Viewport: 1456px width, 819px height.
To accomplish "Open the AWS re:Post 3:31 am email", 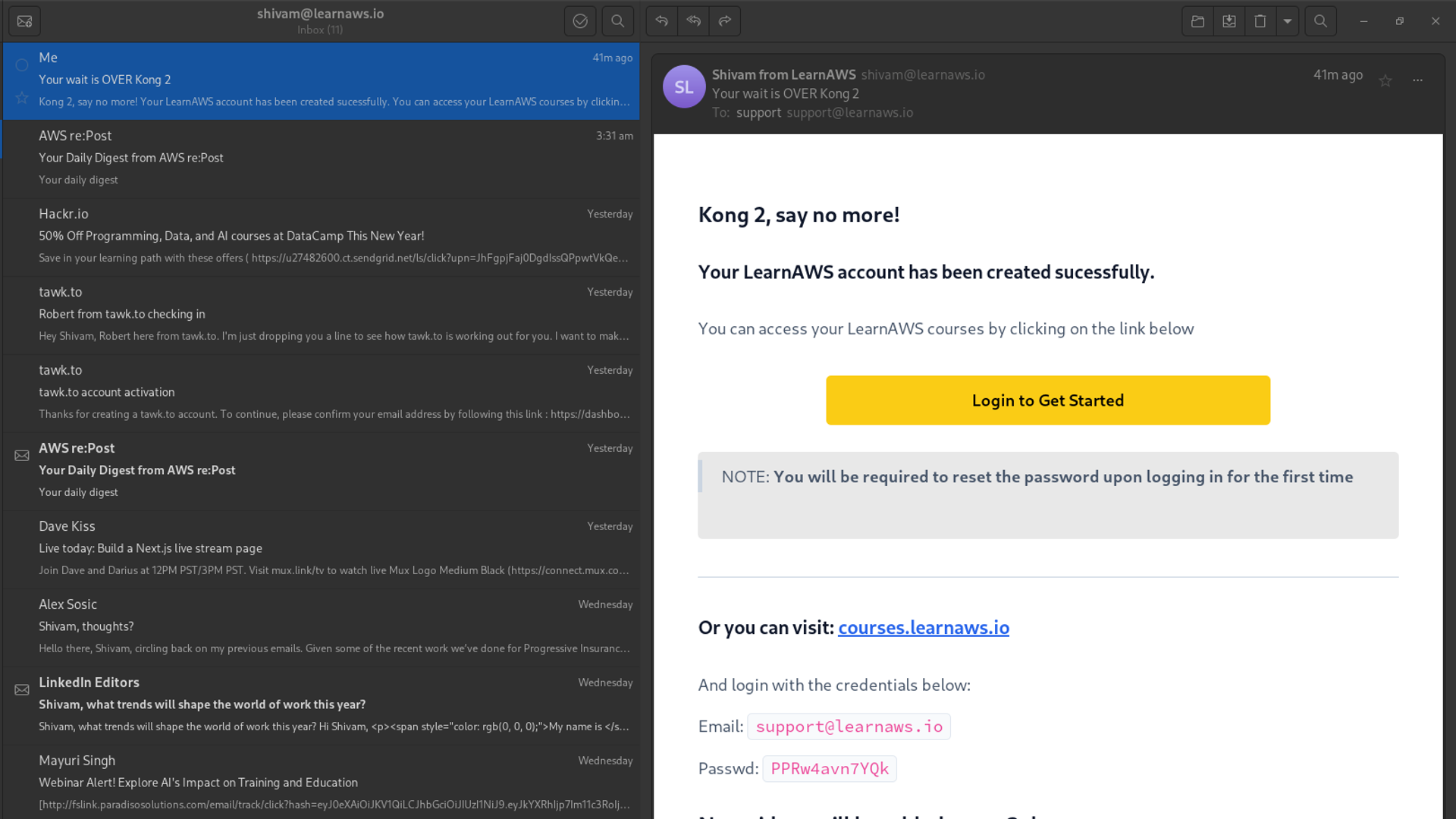I will pyautogui.click(x=322, y=158).
